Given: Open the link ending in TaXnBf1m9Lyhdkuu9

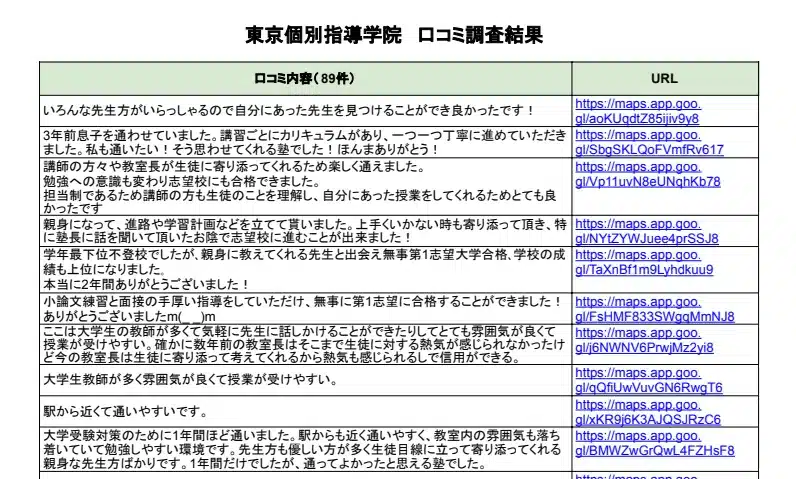Looking at the screenshot, I should [x=644, y=262].
